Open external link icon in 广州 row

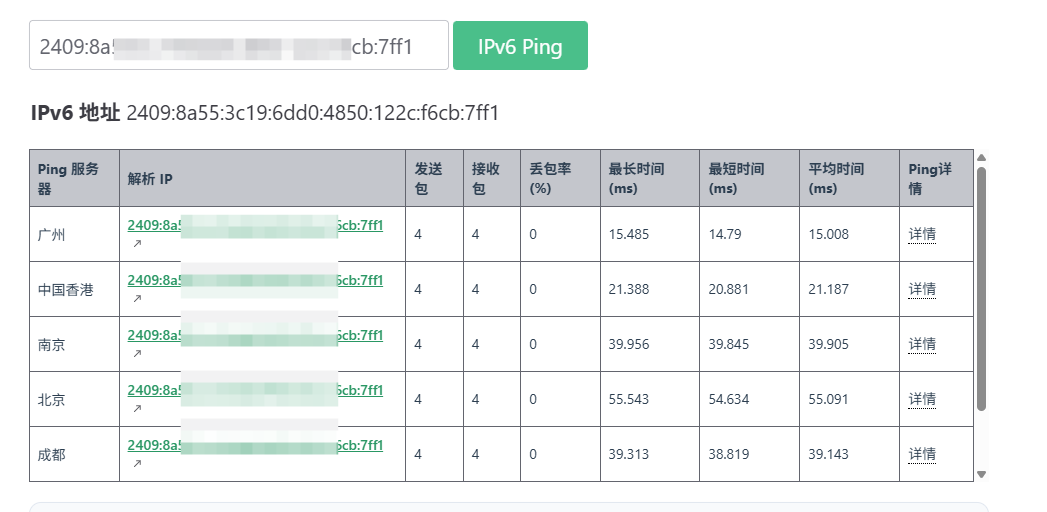point(137,243)
